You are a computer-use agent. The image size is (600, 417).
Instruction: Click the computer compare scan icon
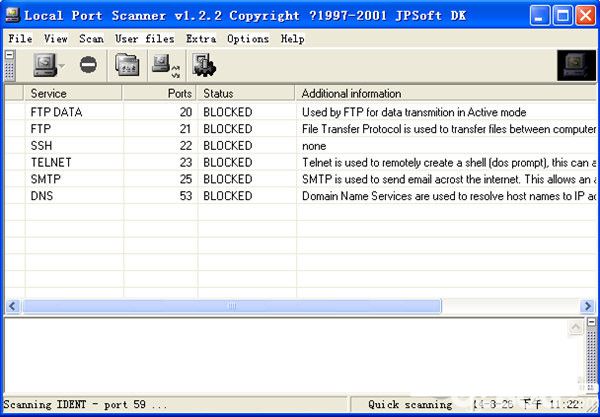pos(166,66)
